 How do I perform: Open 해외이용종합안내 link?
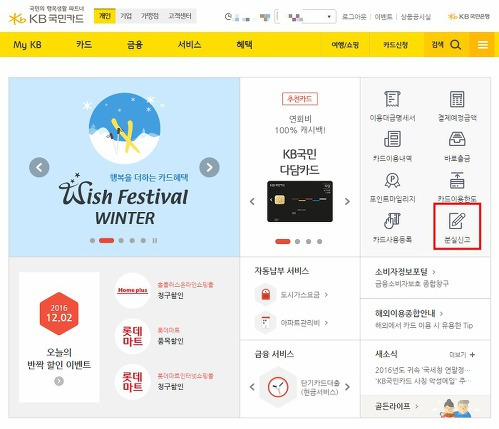point(409,313)
